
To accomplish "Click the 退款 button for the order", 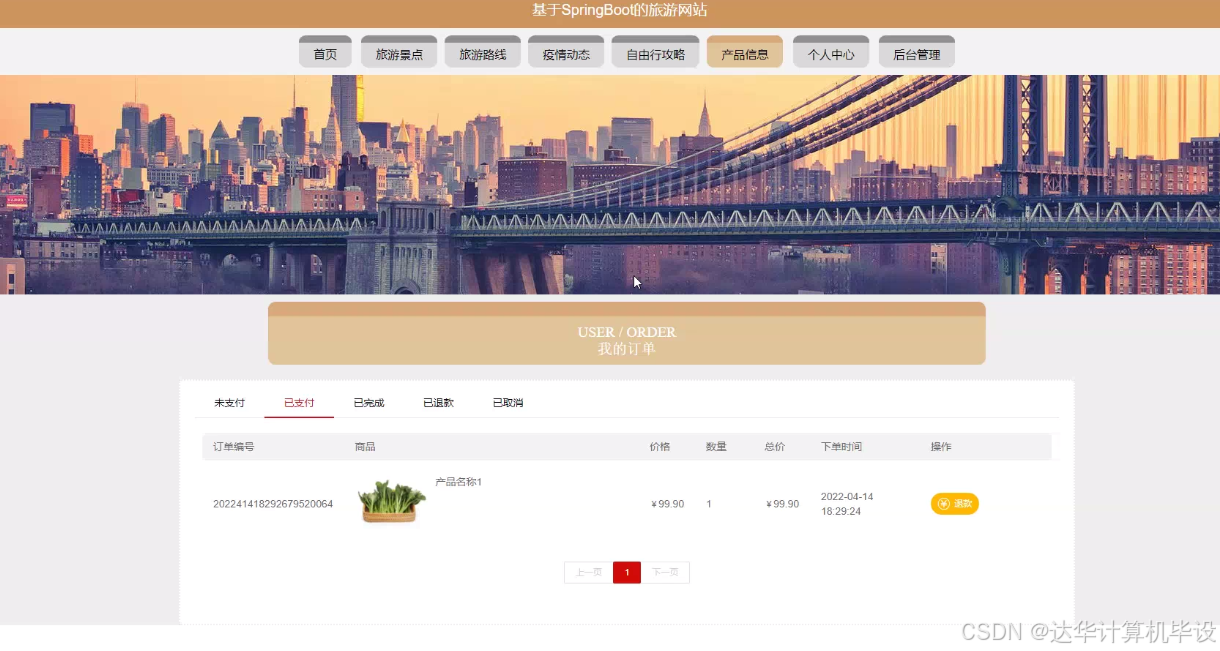I will pyautogui.click(x=954, y=504).
